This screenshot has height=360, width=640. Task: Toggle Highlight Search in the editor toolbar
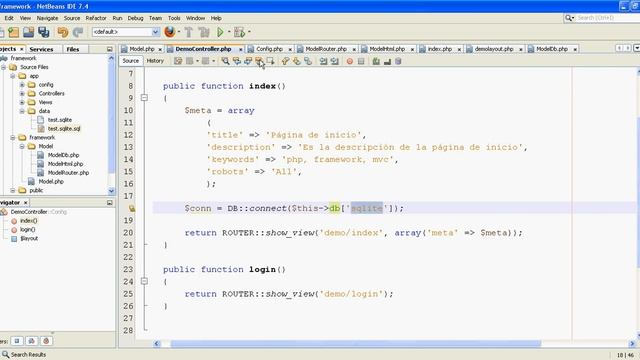pyautogui.click(x=259, y=61)
